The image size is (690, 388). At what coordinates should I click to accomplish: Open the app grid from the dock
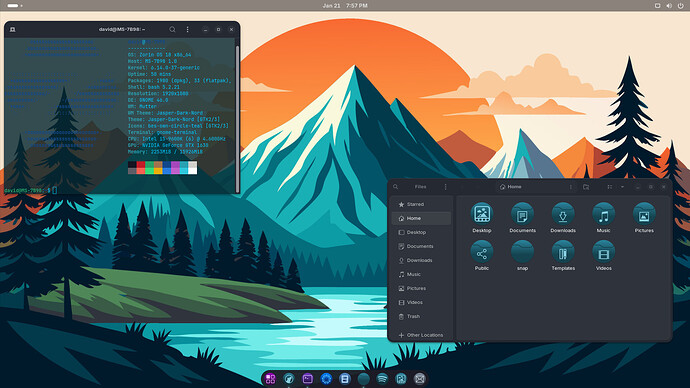(x=270, y=378)
